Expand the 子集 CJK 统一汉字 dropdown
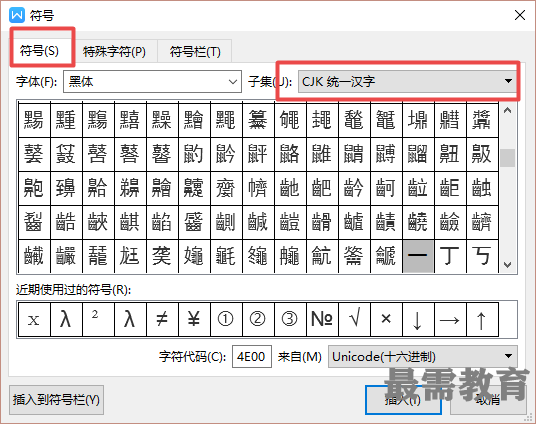 [x=407, y=81]
